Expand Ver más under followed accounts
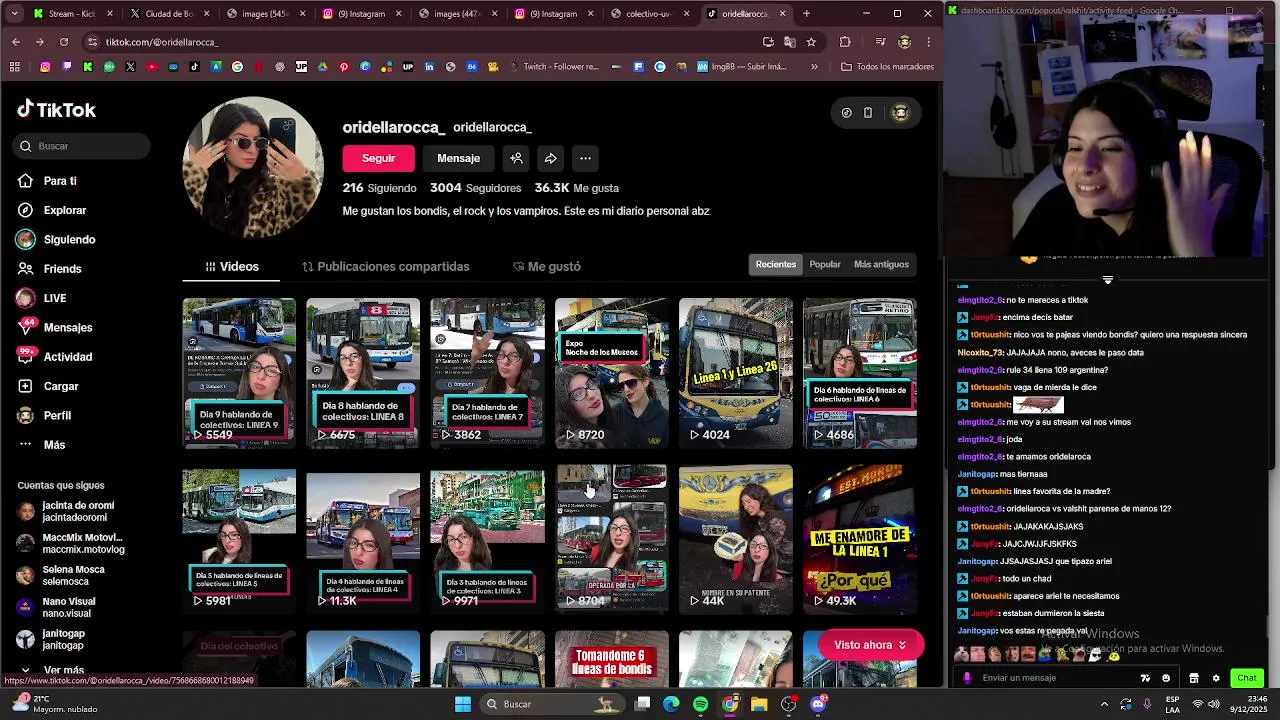Screen dimensions: 1280x720 tap(54, 670)
